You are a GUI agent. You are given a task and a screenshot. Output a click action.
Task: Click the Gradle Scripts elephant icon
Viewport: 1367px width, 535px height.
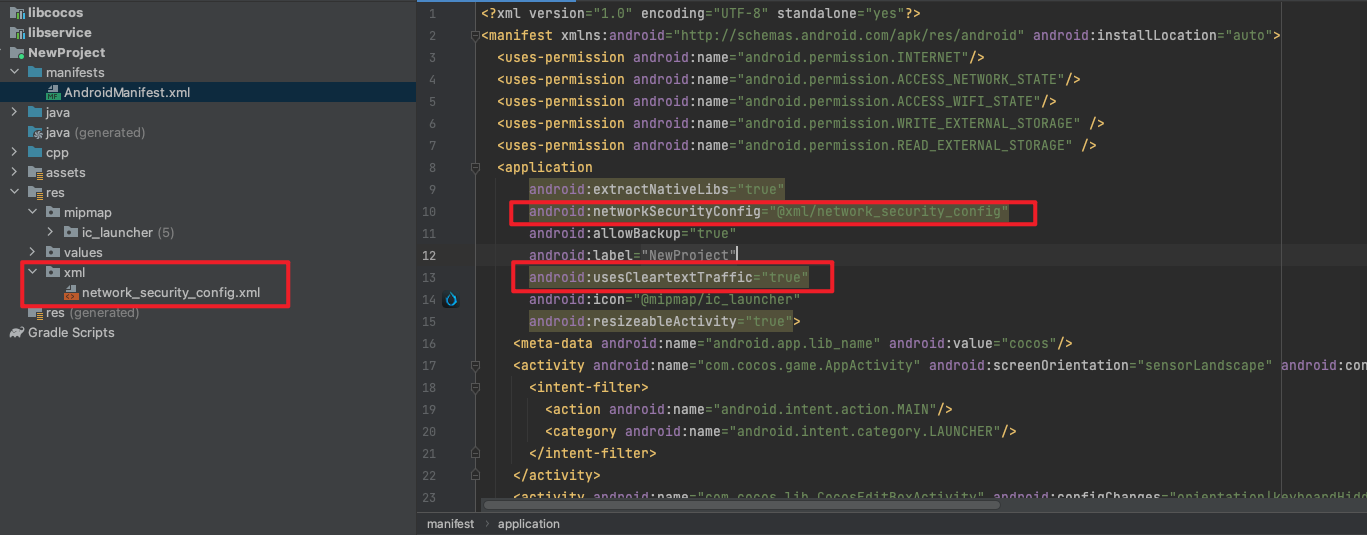[x=16, y=333]
